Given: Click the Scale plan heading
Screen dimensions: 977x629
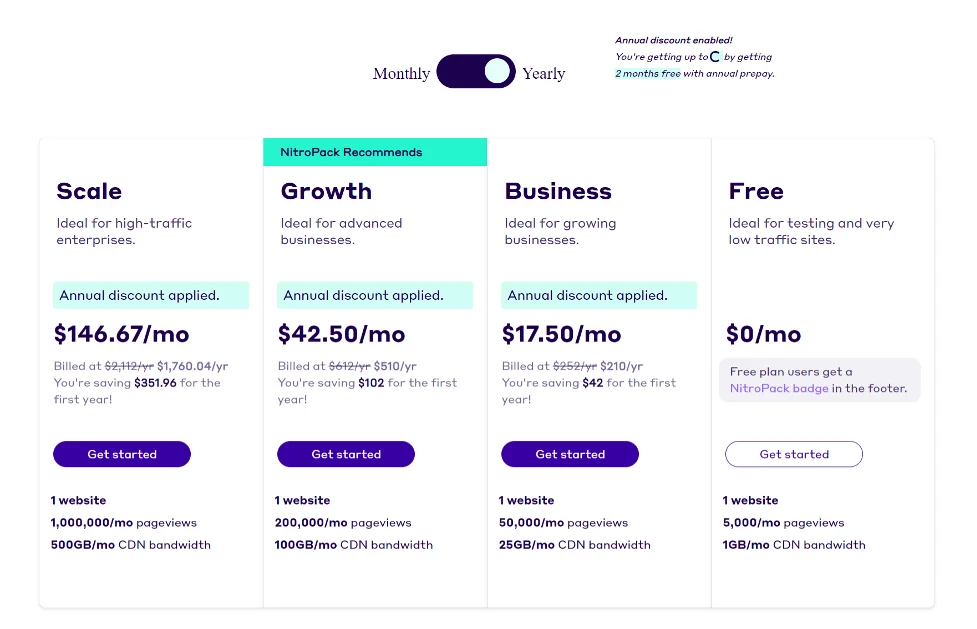Looking at the screenshot, I should pos(89,191).
